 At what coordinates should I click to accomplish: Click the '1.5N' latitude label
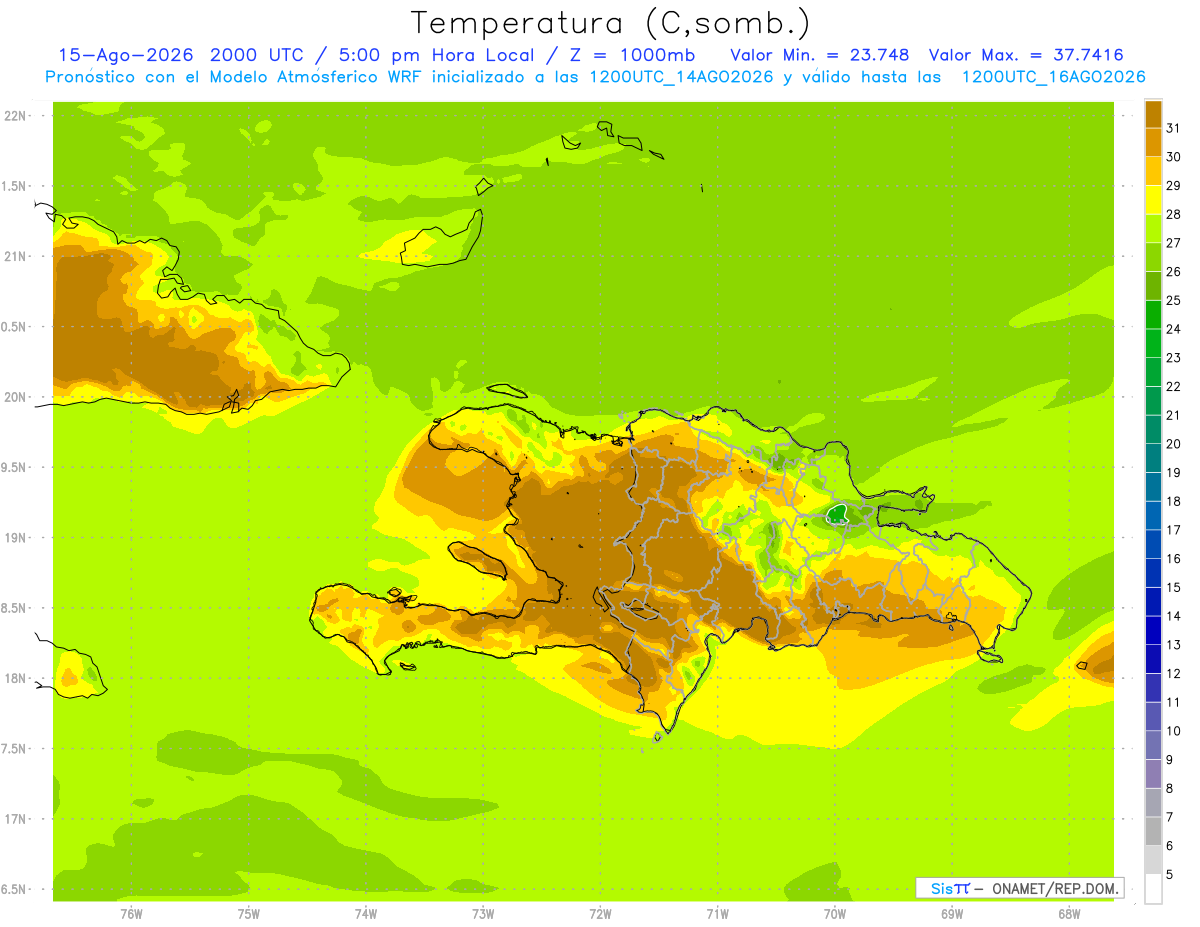point(14,187)
